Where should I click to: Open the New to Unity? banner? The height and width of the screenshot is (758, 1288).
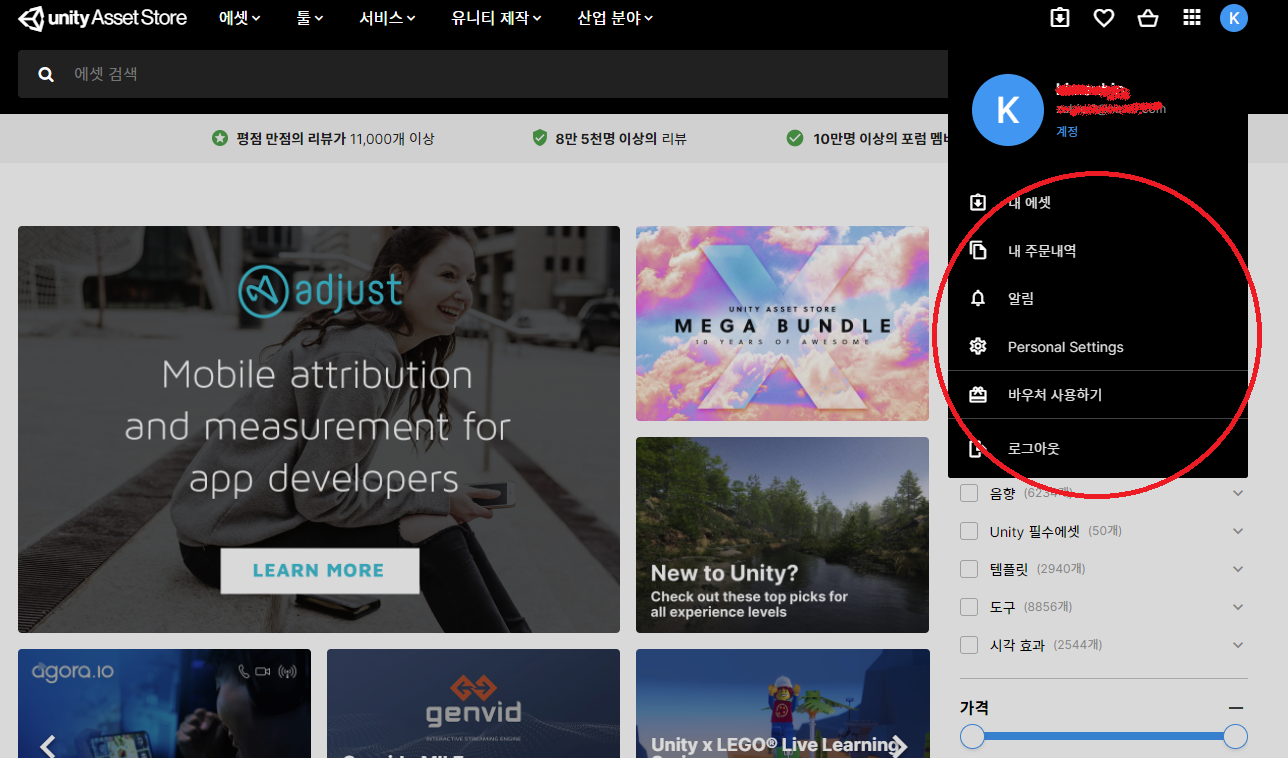coord(782,535)
